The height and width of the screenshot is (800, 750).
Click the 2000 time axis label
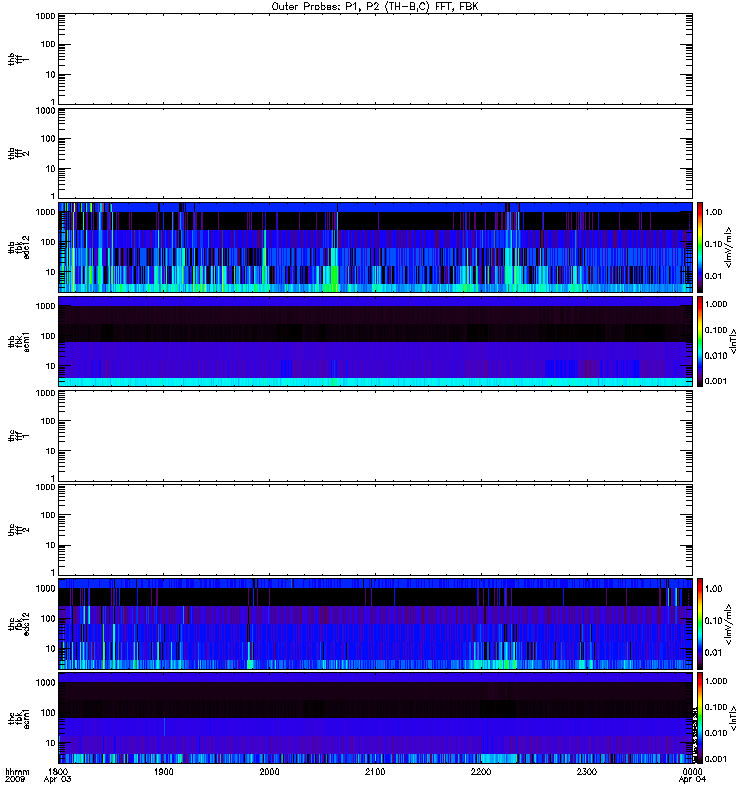[269, 771]
